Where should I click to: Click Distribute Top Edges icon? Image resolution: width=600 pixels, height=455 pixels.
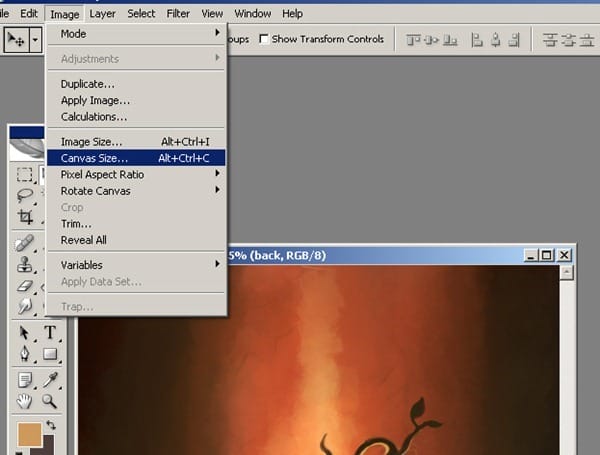click(x=550, y=39)
